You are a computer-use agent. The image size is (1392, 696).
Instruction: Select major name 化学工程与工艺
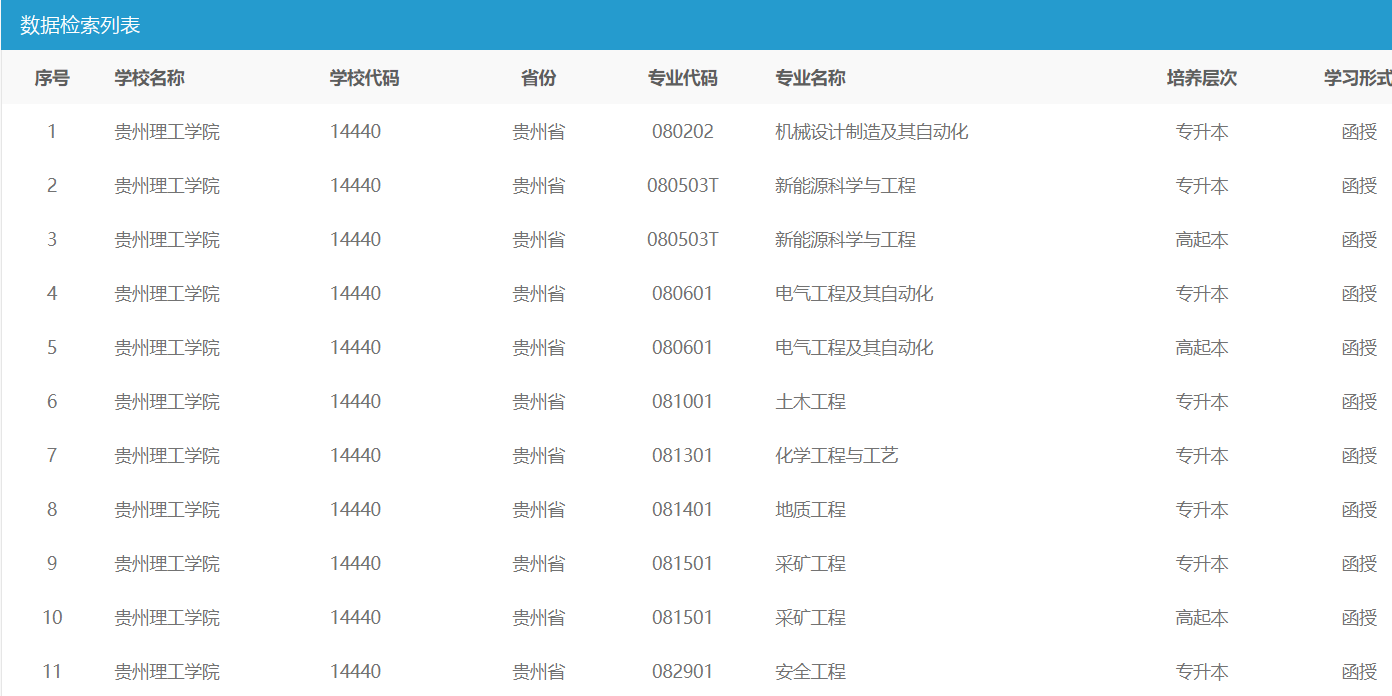point(837,456)
